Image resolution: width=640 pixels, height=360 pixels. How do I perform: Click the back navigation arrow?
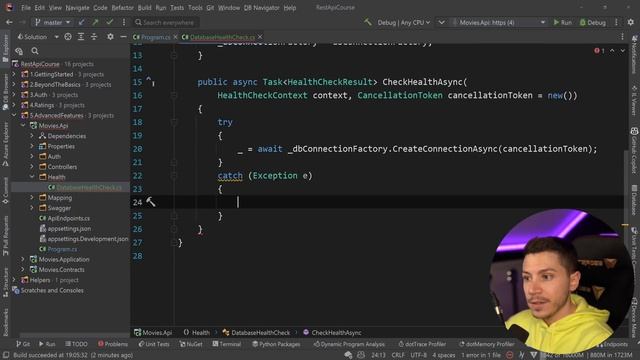pyautogui.click(x=9, y=22)
